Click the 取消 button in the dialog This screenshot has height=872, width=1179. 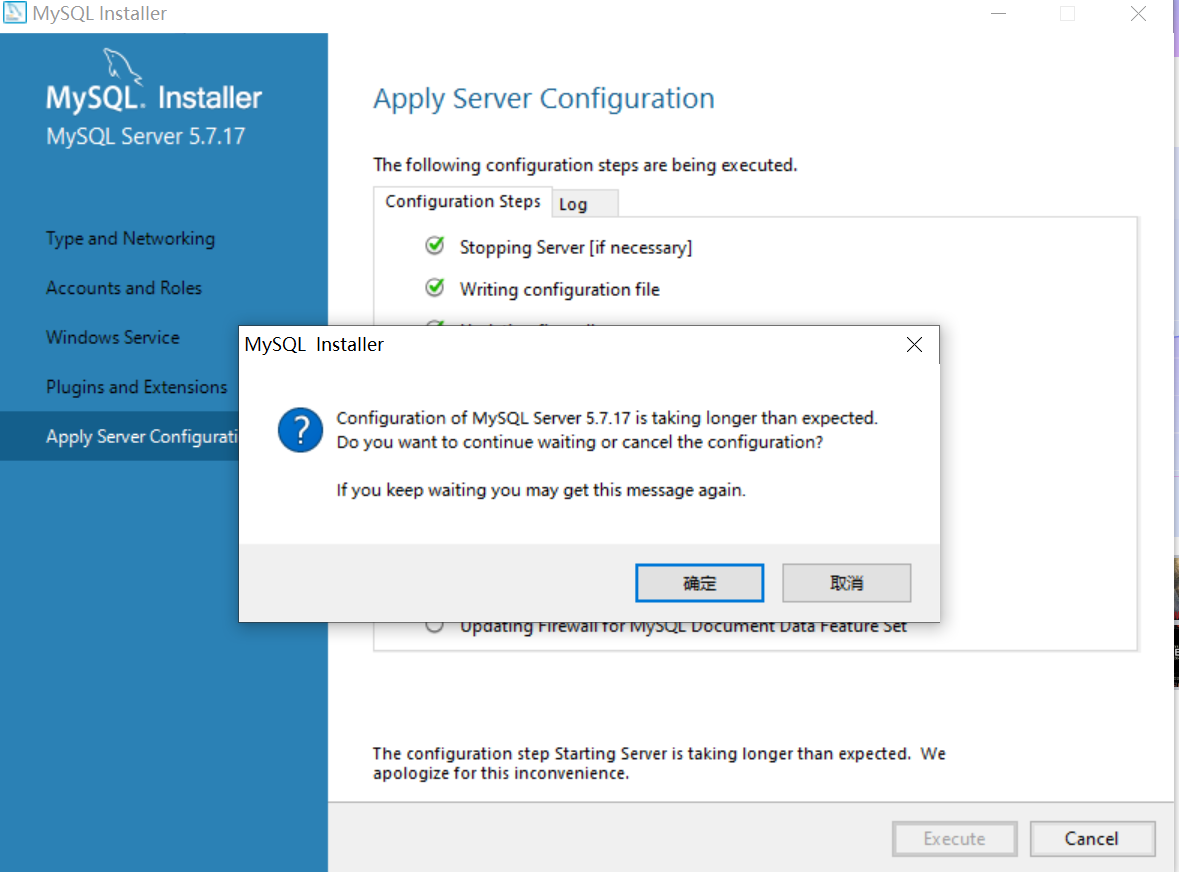tap(847, 583)
